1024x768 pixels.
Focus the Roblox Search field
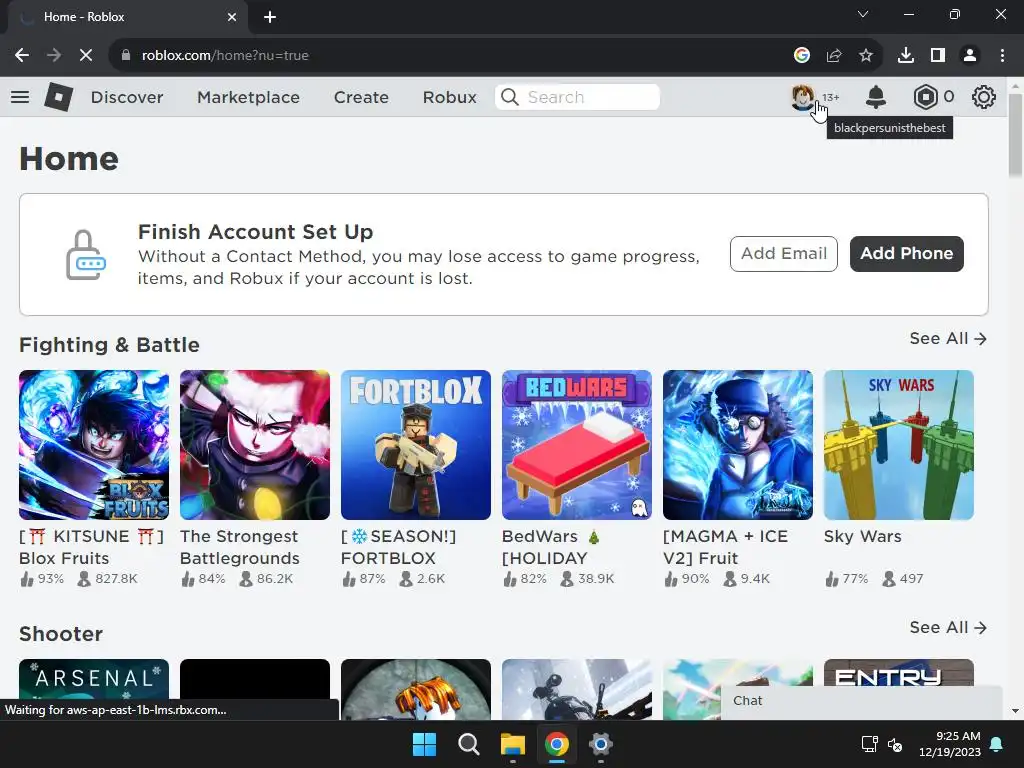[577, 97]
